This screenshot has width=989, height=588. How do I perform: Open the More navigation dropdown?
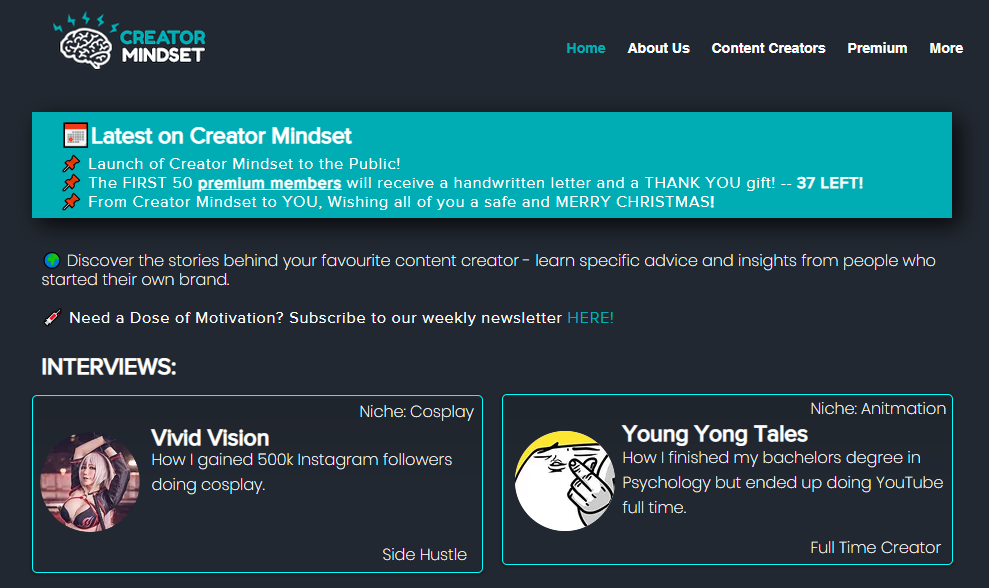[945, 47]
